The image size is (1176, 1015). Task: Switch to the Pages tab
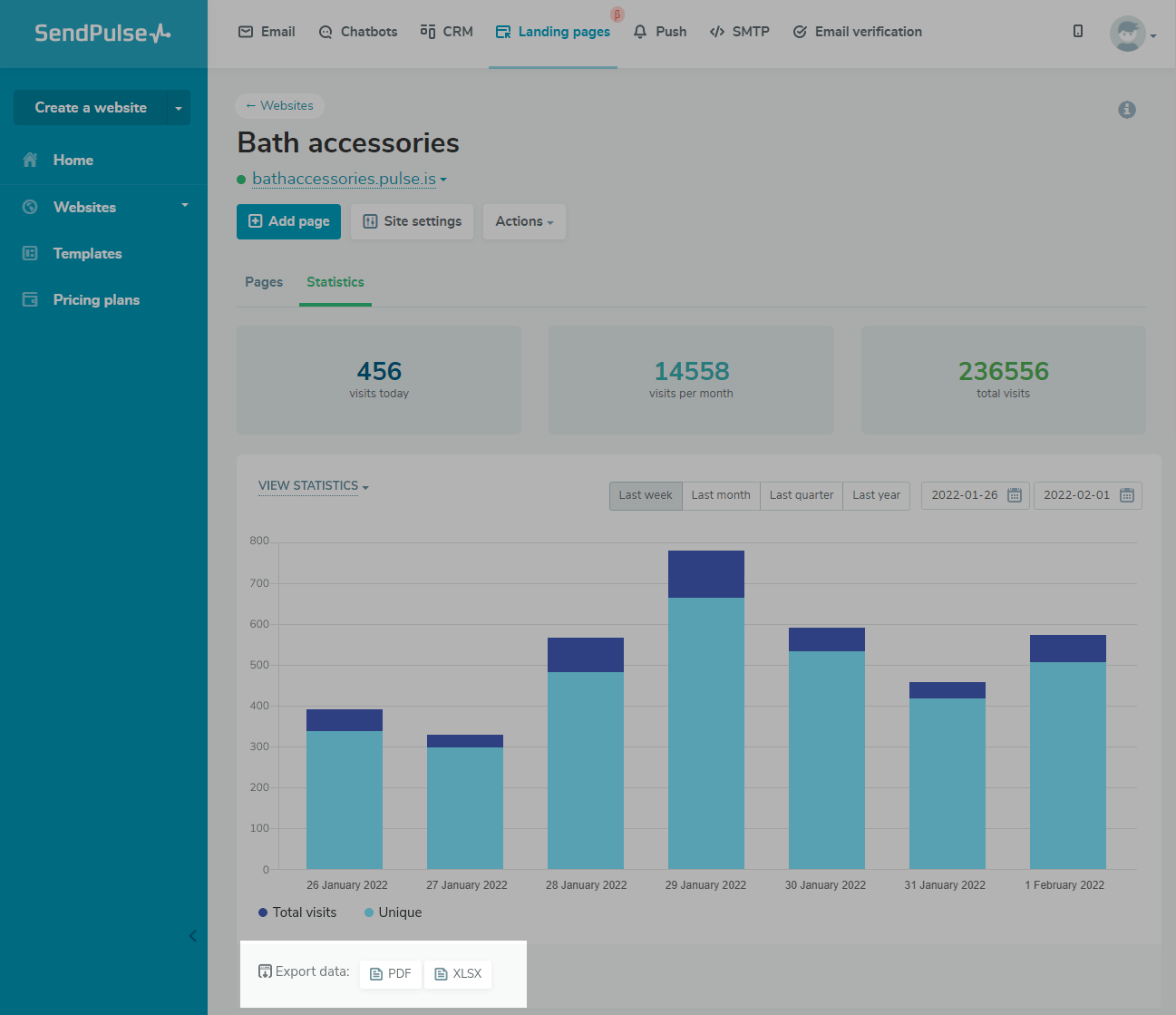coord(264,282)
